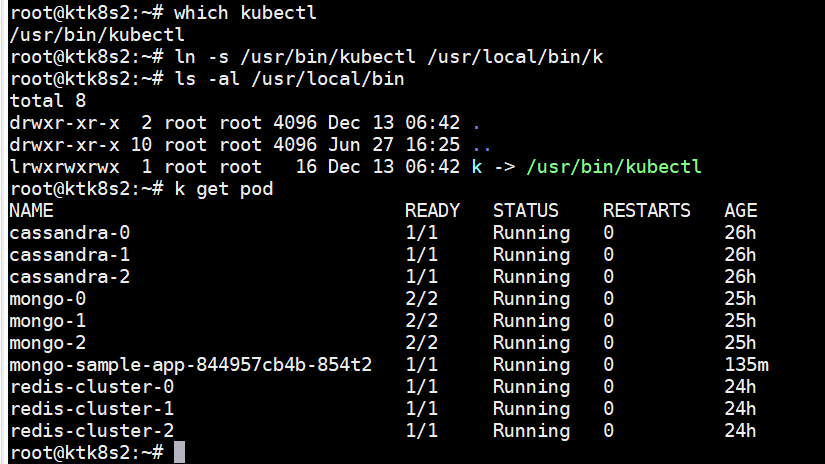
Task: Click the Running status of cassandra-0
Action: (531, 233)
